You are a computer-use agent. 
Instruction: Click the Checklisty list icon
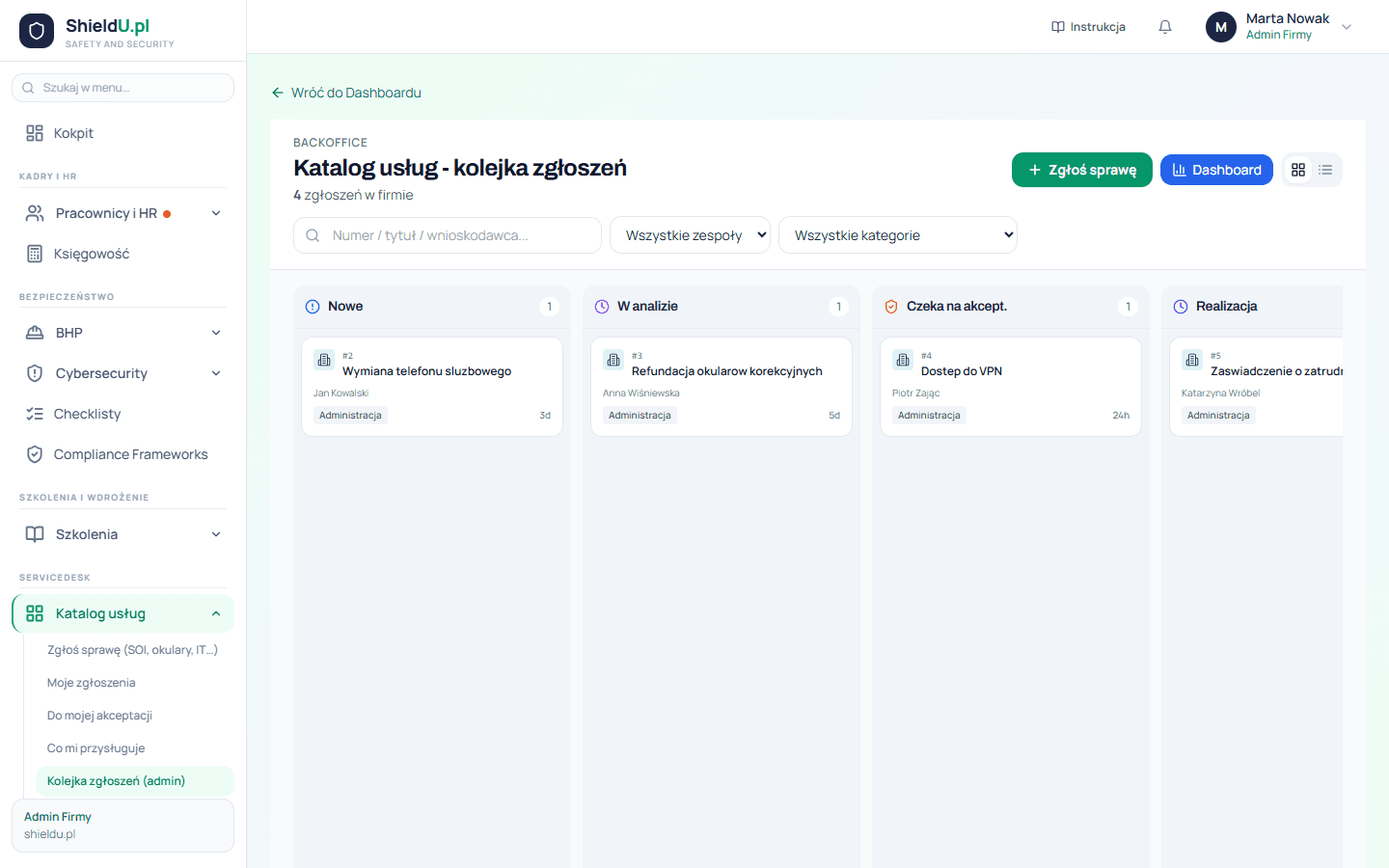click(x=35, y=414)
